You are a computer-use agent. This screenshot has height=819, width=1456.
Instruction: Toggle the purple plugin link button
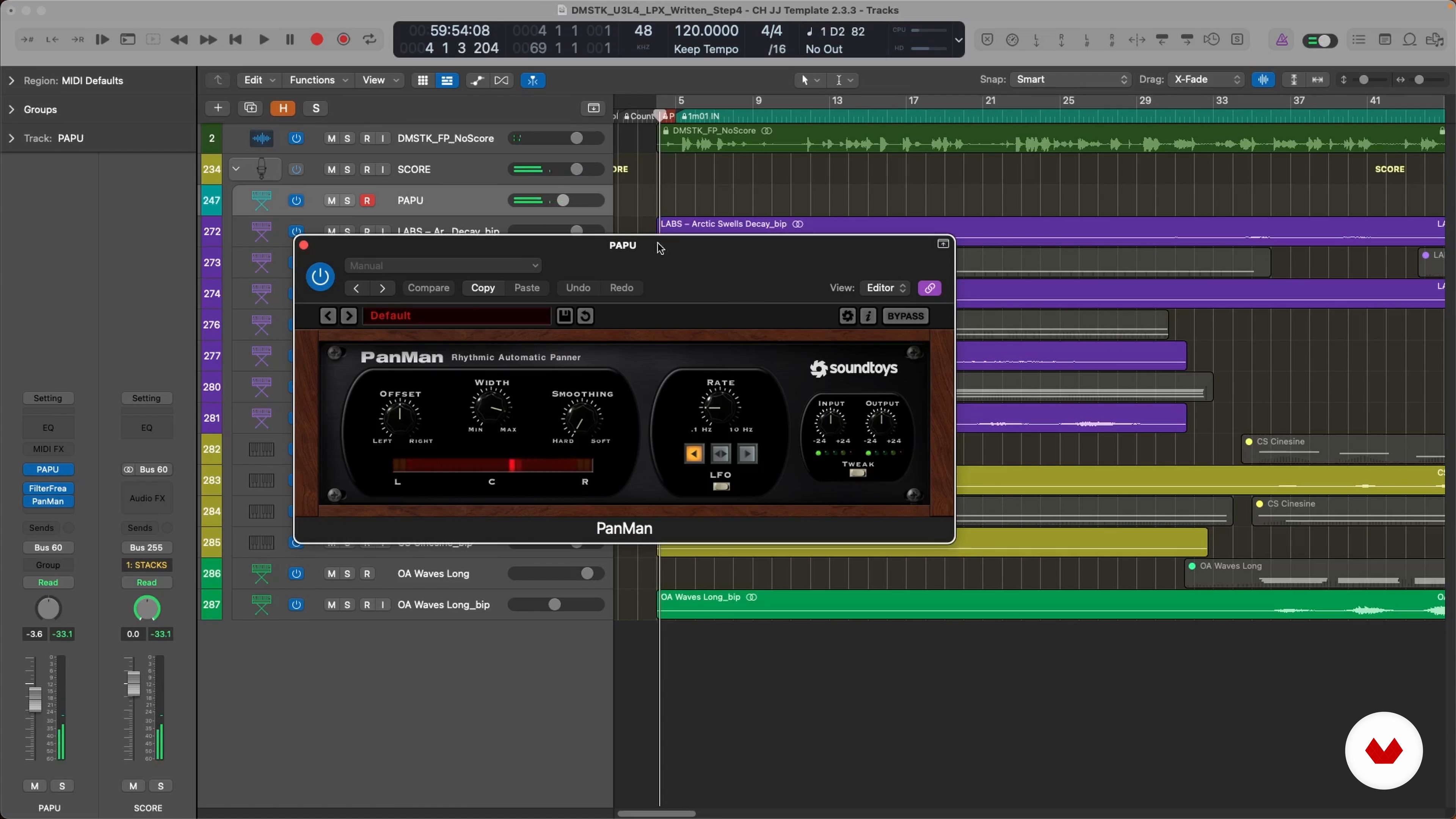(x=930, y=288)
